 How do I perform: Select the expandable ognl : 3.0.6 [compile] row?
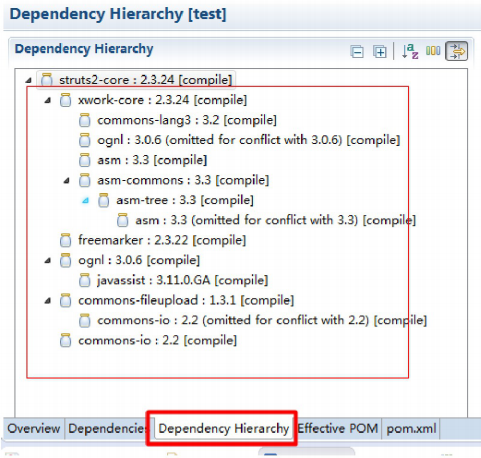tap(130, 260)
